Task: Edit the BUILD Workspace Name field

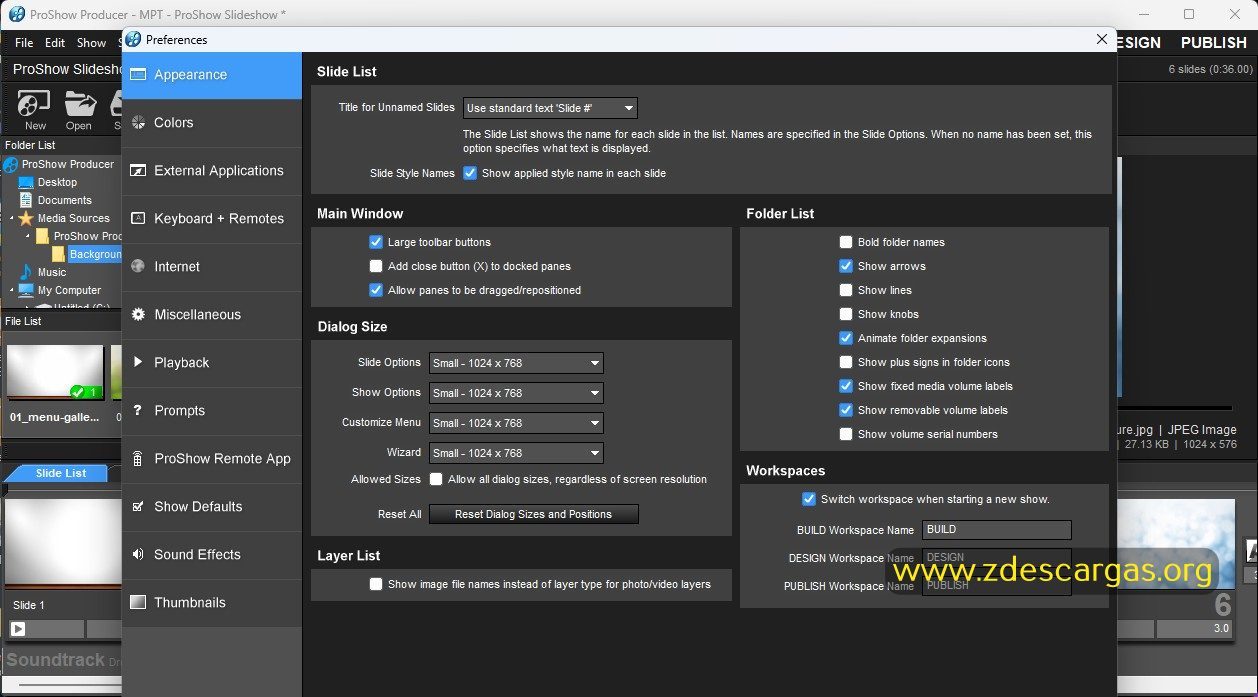Action: click(997, 530)
